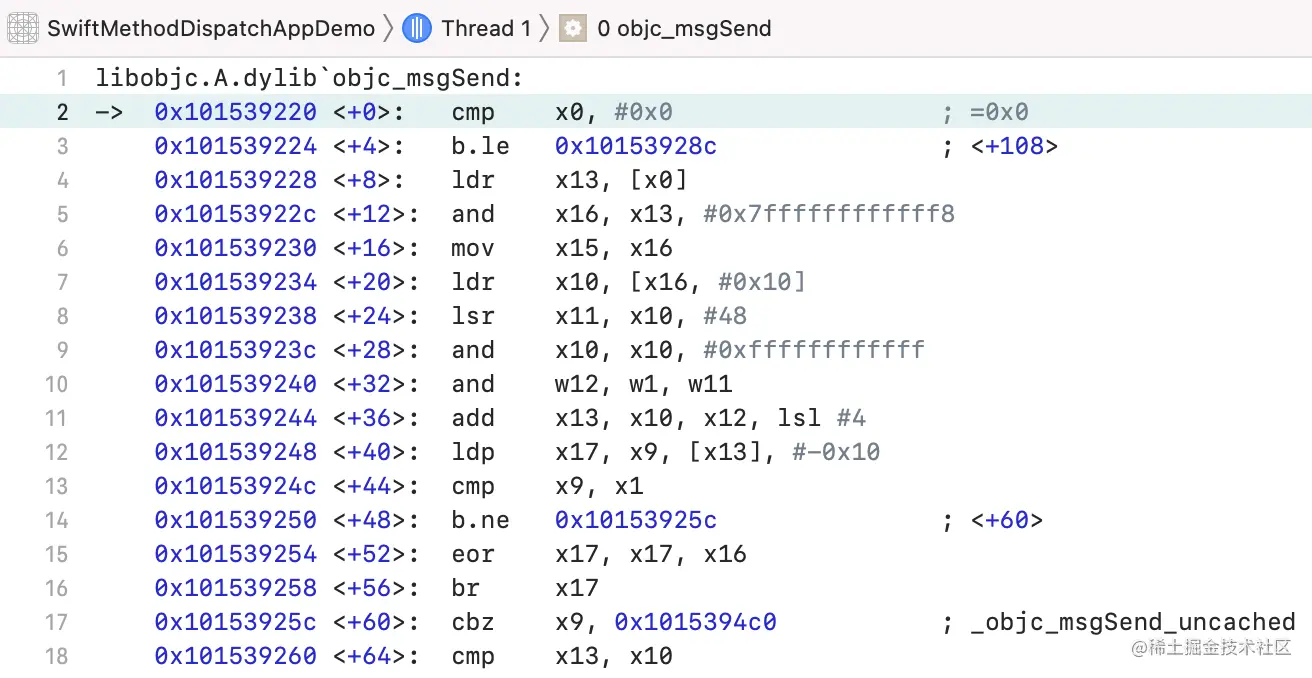Click address 0x101539250
1312x678 pixels.
[236, 520]
